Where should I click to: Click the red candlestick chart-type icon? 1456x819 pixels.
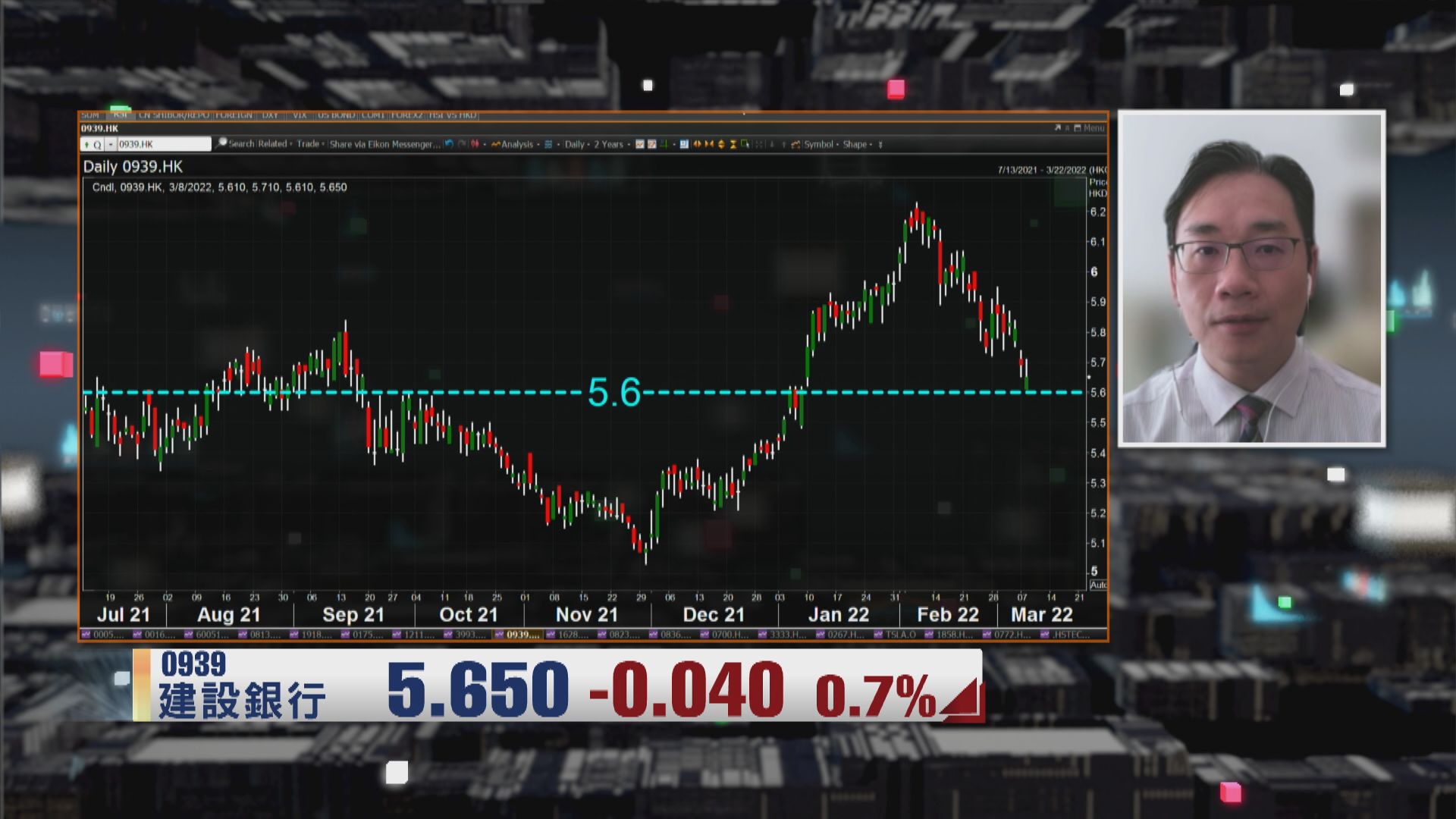(x=475, y=144)
